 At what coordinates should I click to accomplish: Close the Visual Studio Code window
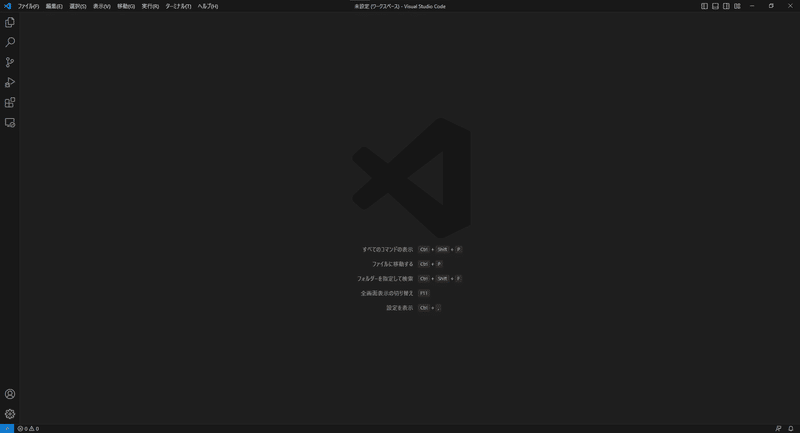790,6
